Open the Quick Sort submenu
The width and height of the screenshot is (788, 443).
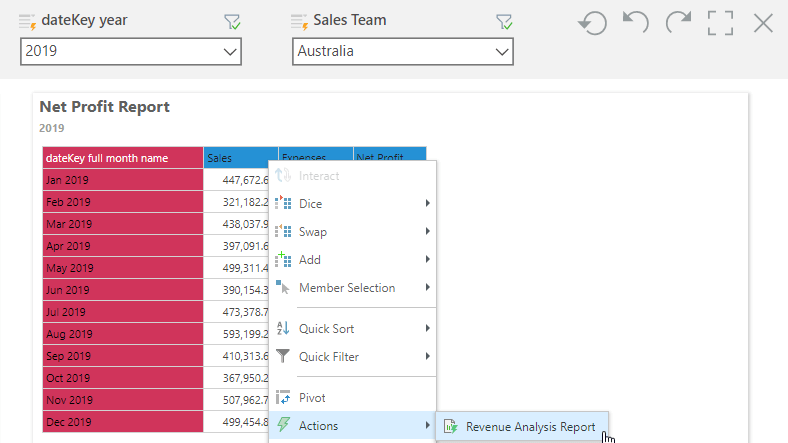[x=352, y=328]
